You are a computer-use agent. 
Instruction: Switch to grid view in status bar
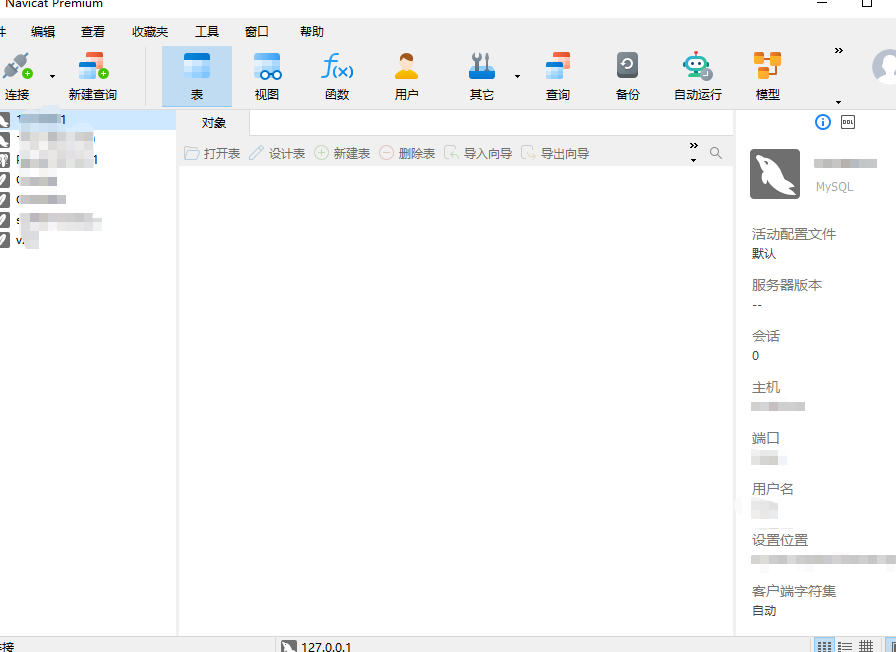tap(866, 645)
